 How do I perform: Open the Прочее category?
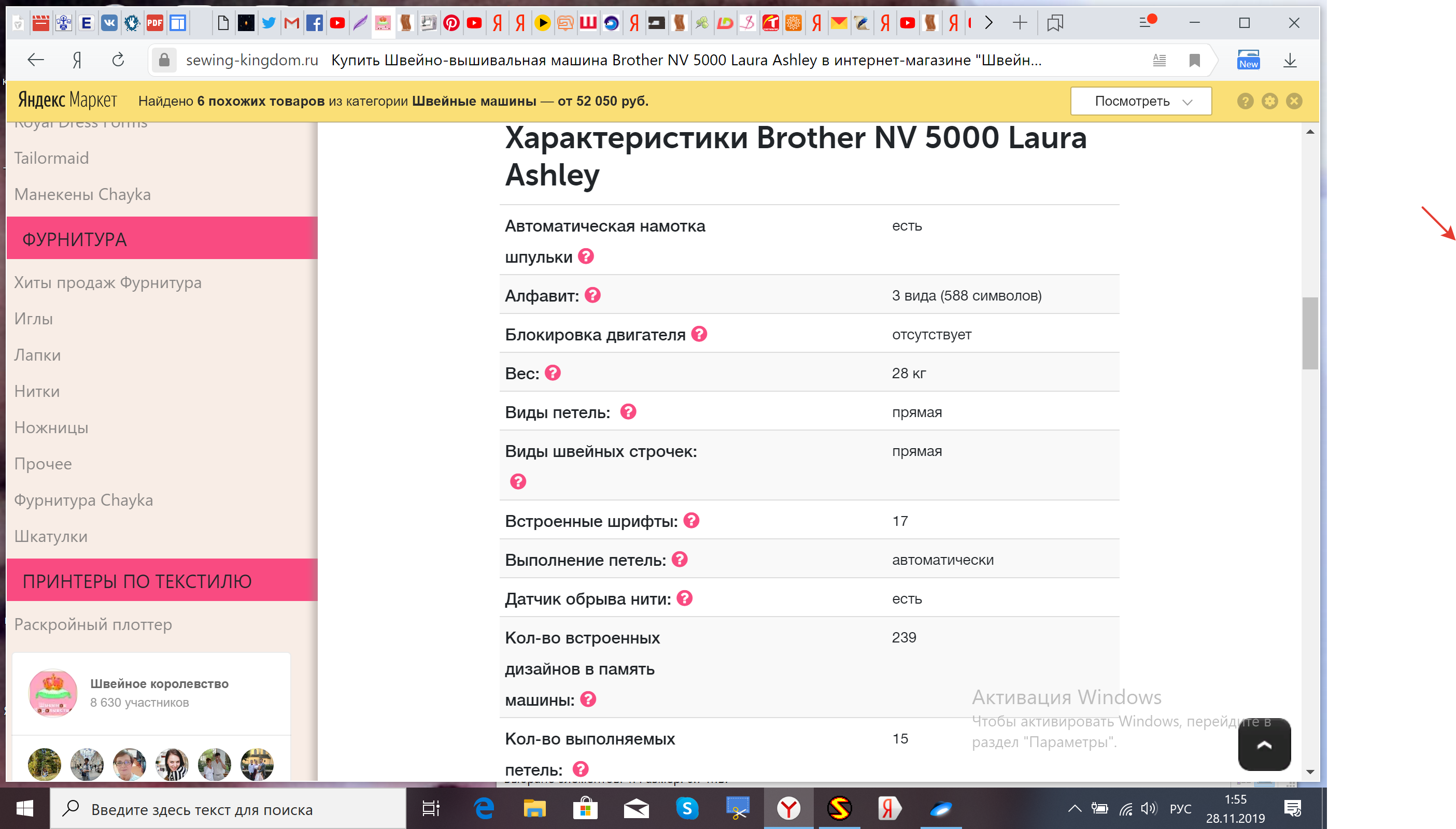point(43,464)
